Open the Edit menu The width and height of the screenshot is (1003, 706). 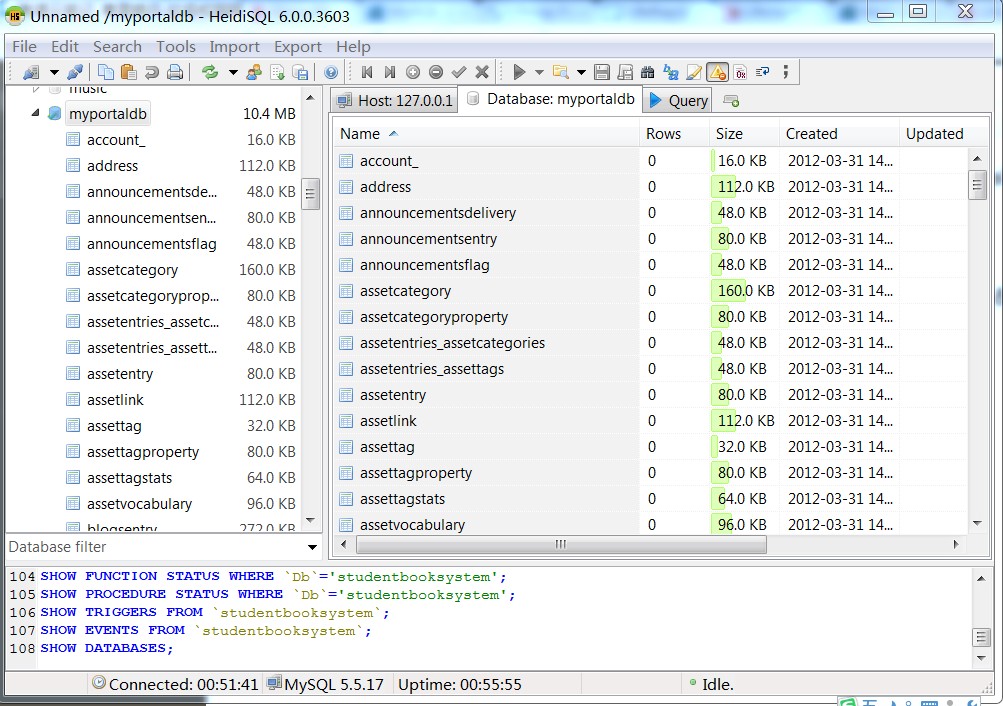(x=65, y=47)
